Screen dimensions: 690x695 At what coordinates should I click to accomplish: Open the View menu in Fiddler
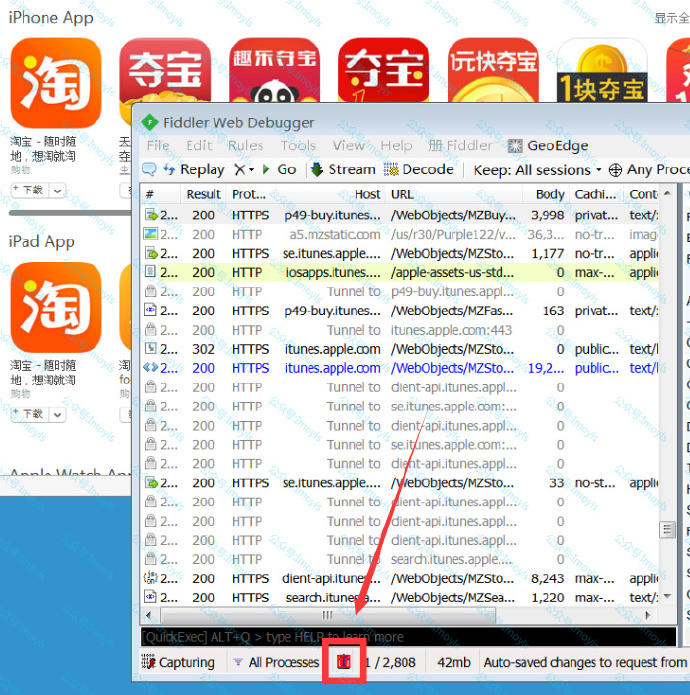click(x=348, y=145)
